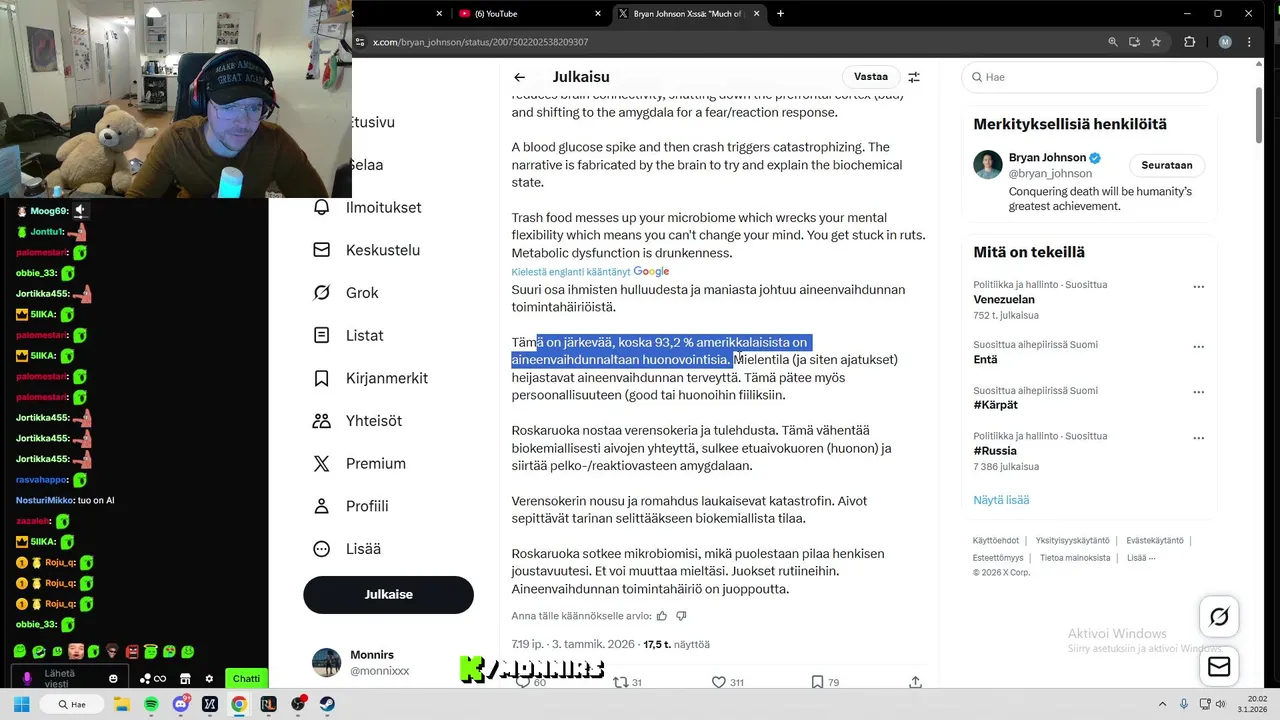Open floating Grok button
The height and width of the screenshot is (720, 1280).
1219,617
